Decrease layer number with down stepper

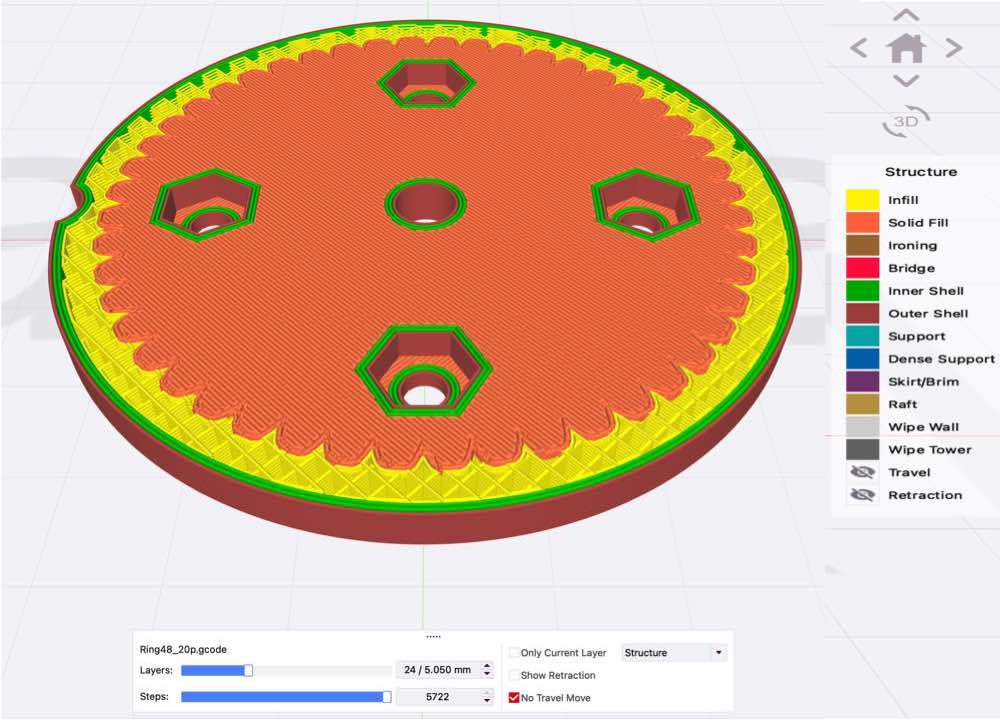[x=487, y=674]
